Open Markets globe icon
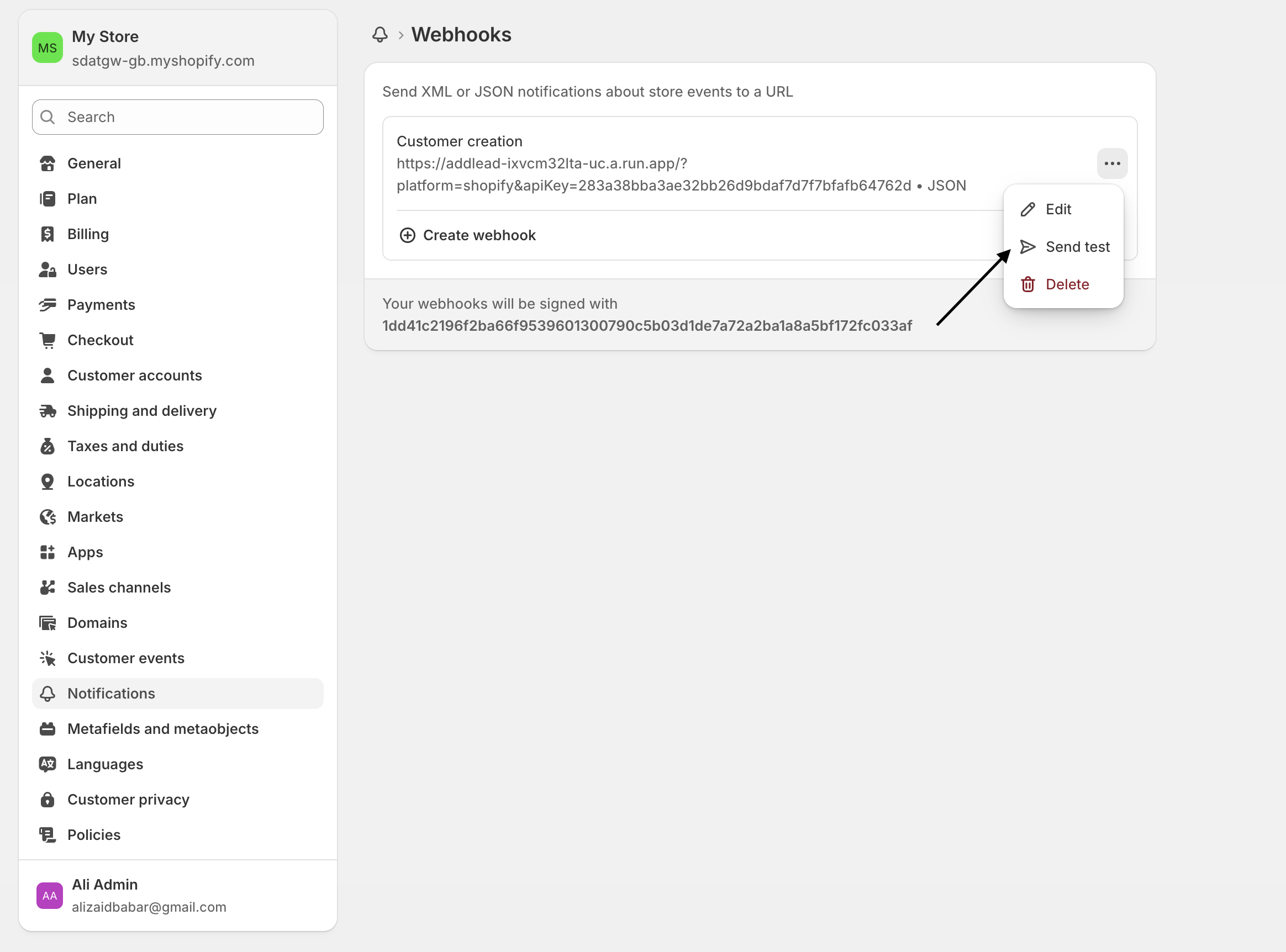1286x952 pixels. (x=48, y=517)
